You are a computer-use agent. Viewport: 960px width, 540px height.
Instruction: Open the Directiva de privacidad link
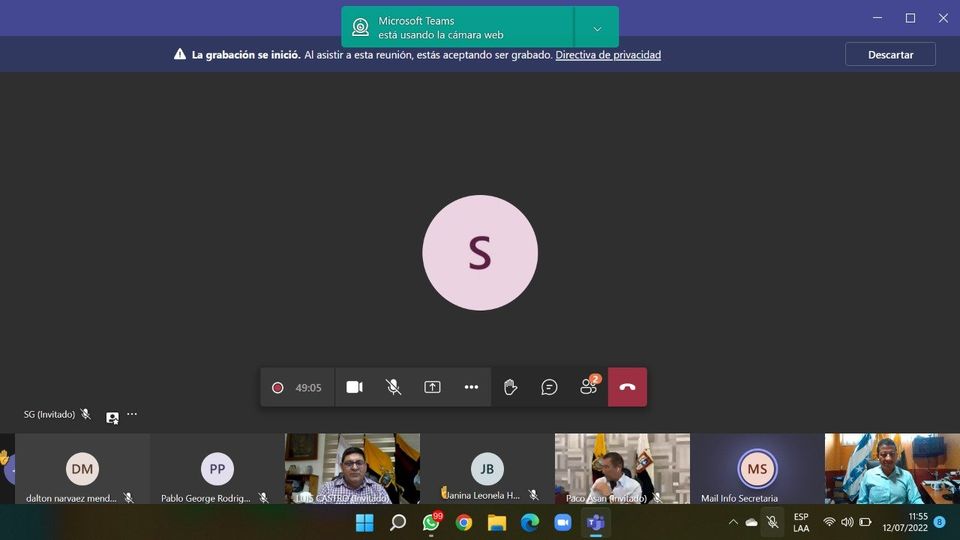click(x=608, y=55)
